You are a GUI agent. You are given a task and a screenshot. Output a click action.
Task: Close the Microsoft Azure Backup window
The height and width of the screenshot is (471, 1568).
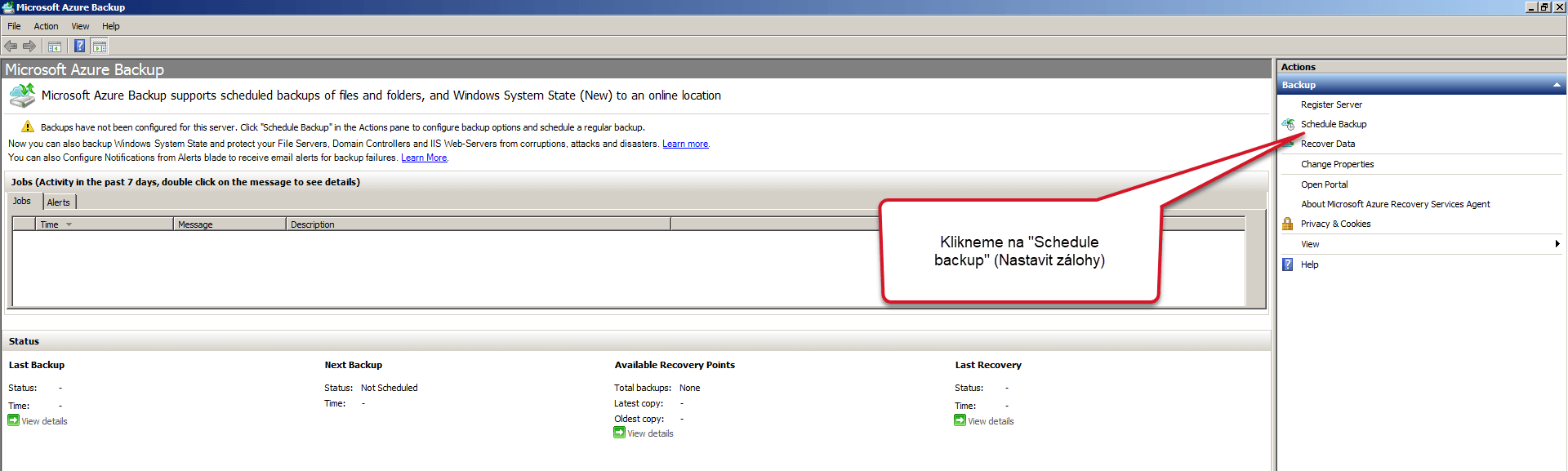(1559, 7)
